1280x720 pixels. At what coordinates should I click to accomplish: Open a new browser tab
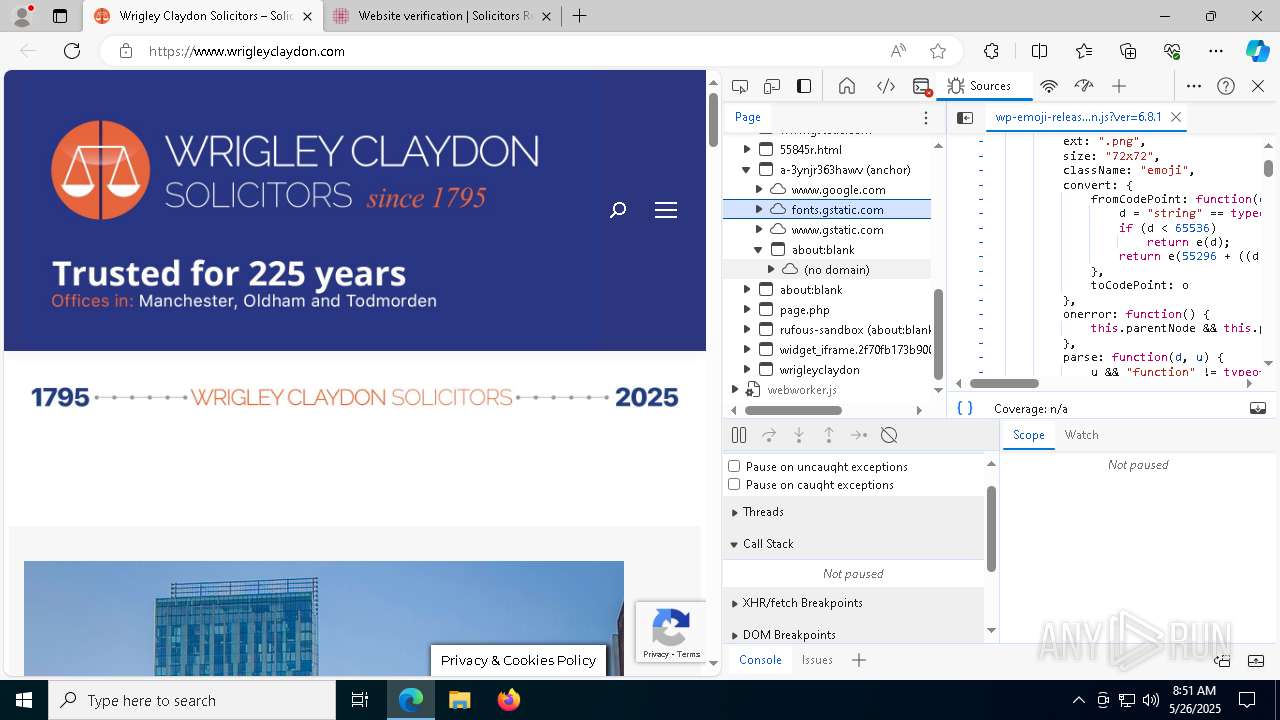(x=580, y=16)
